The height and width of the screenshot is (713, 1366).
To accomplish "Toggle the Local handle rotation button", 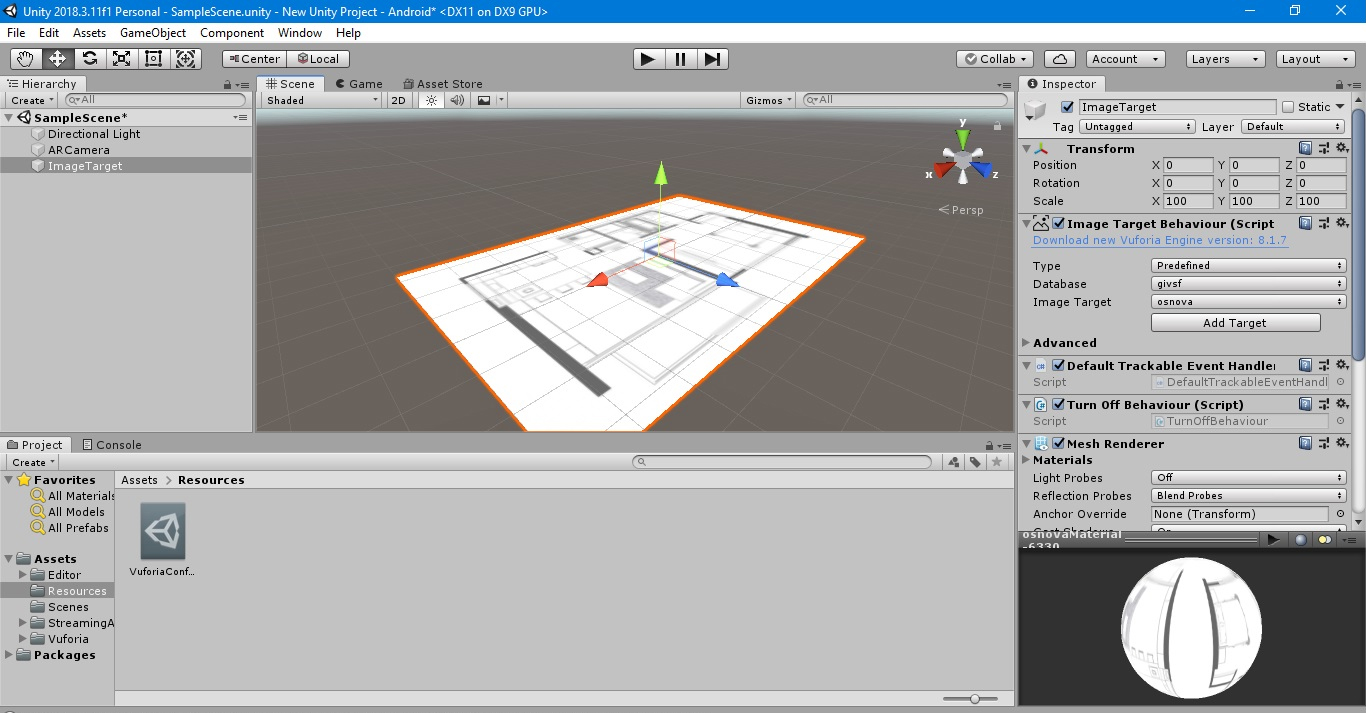I will (x=318, y=59).
